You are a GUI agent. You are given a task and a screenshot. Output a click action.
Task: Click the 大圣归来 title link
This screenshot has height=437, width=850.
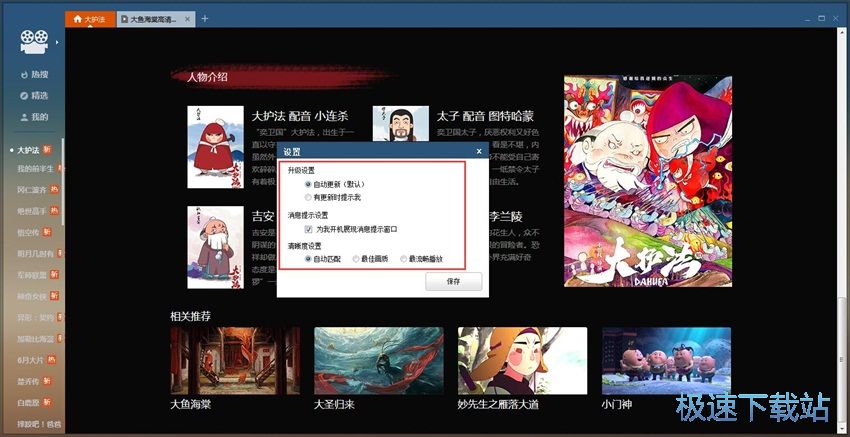[334, 404]
